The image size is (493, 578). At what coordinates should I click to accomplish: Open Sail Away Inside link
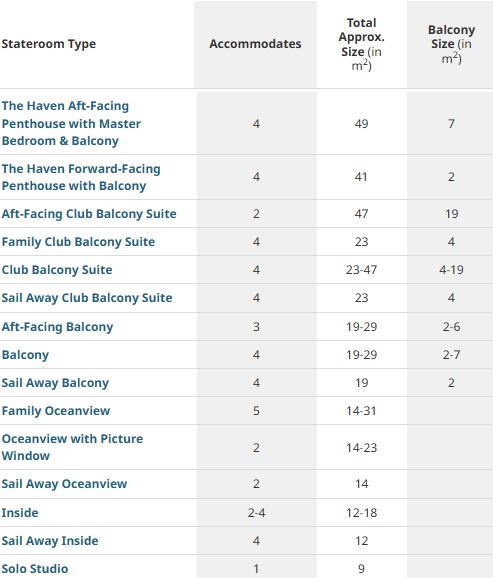50,541
